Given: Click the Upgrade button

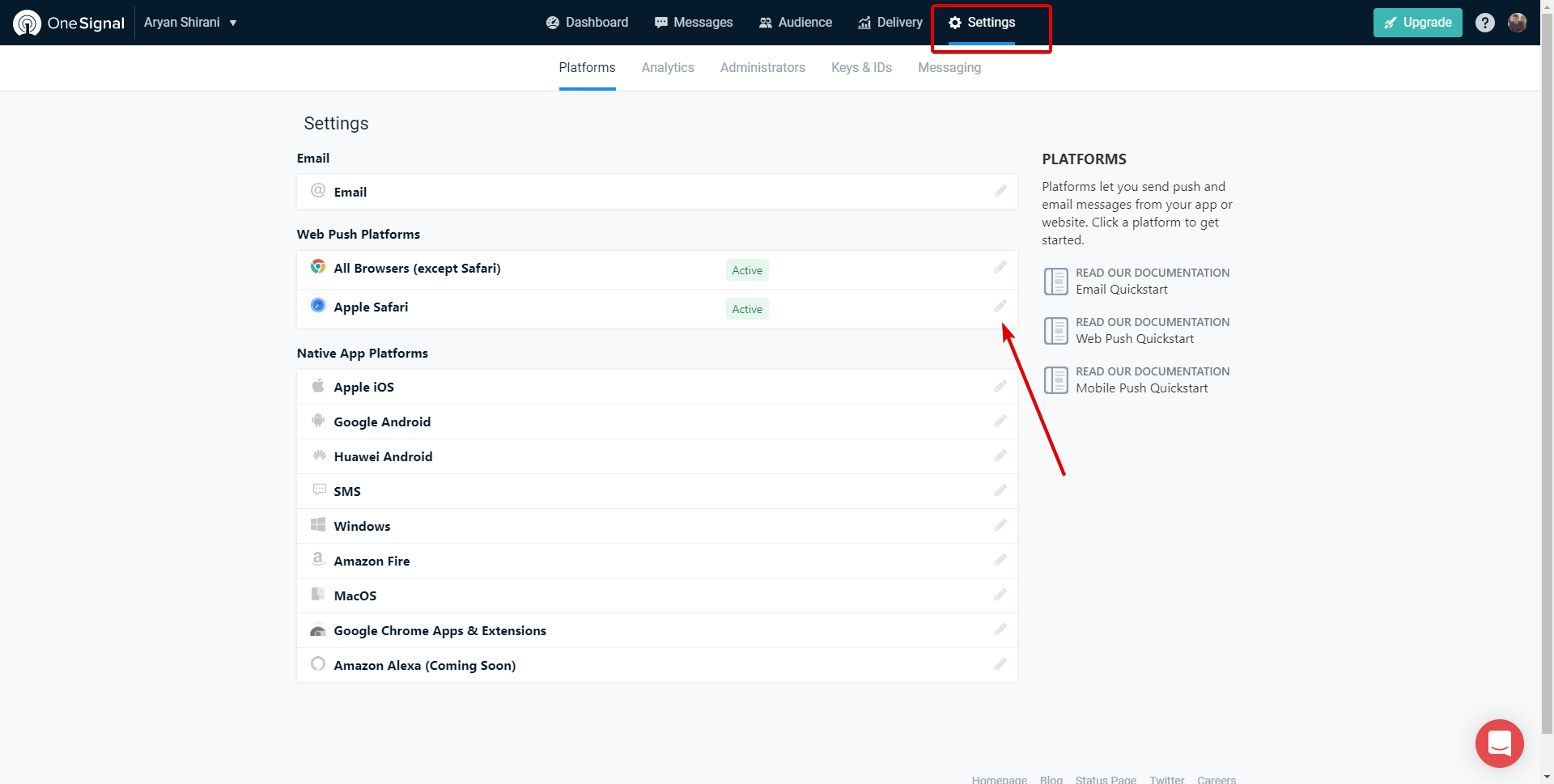Looking at the screenshot, I should (x=1417, y=23).
